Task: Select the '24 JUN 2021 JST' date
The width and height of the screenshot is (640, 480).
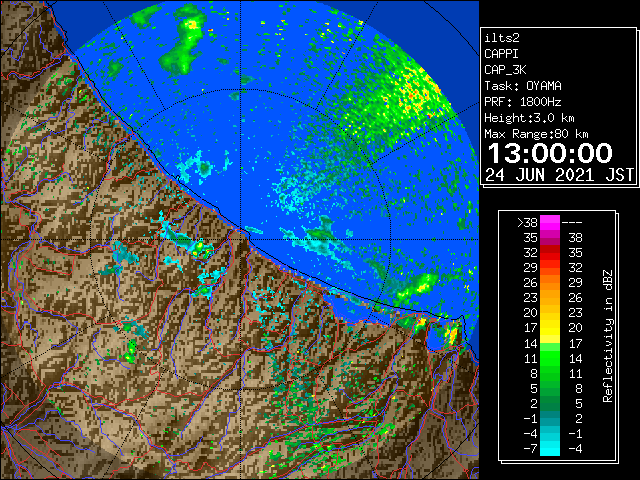Action: (559, 175)
